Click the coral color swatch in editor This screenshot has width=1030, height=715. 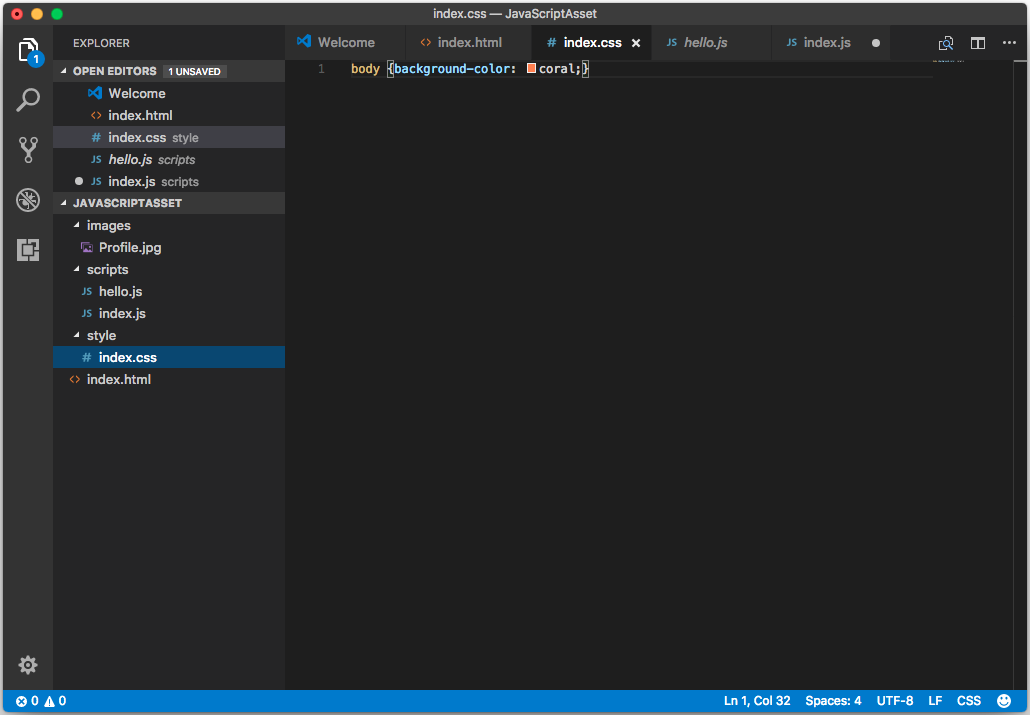tap(531, 68)
